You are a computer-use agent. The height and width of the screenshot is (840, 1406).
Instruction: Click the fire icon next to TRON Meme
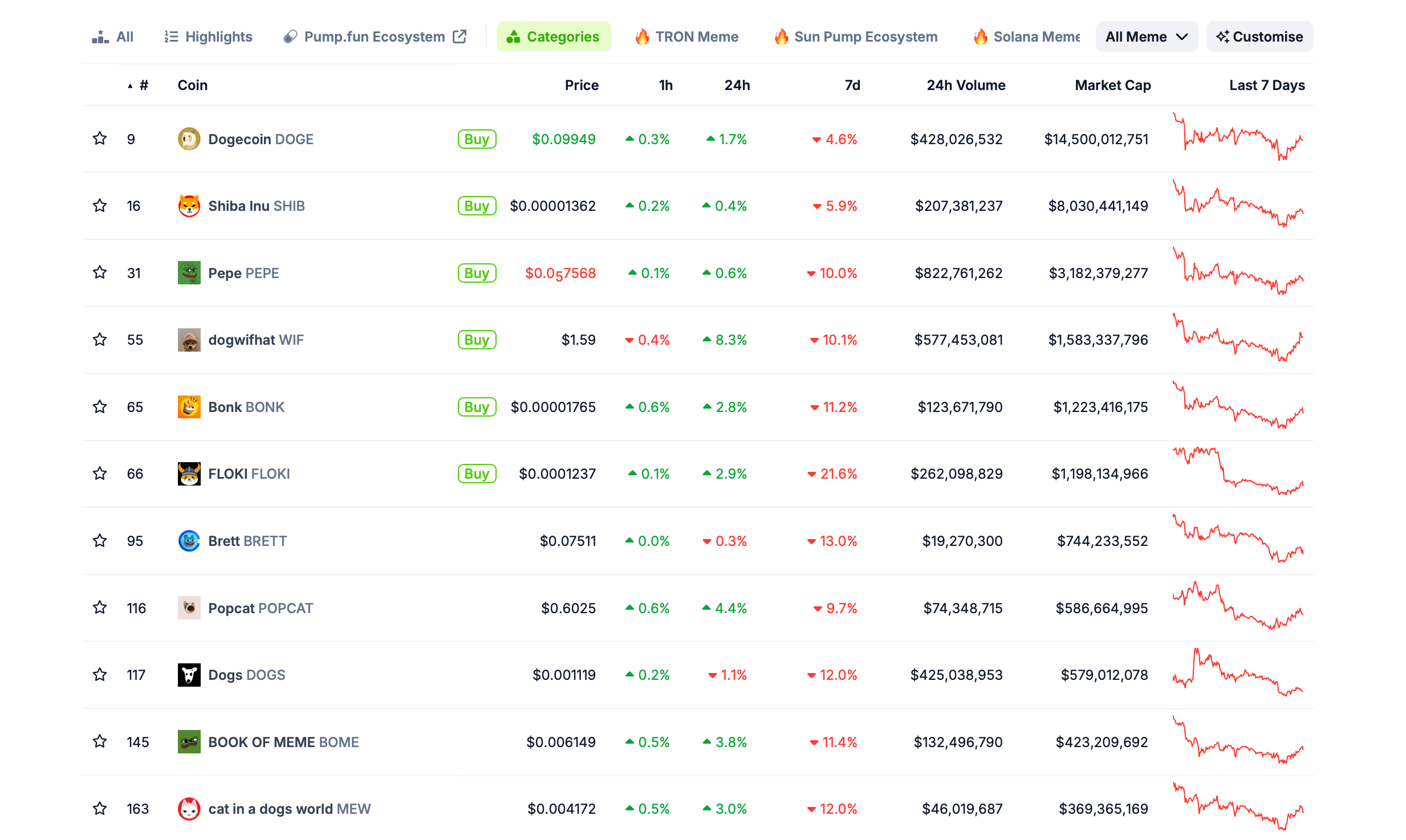click(x=642, y=36)
